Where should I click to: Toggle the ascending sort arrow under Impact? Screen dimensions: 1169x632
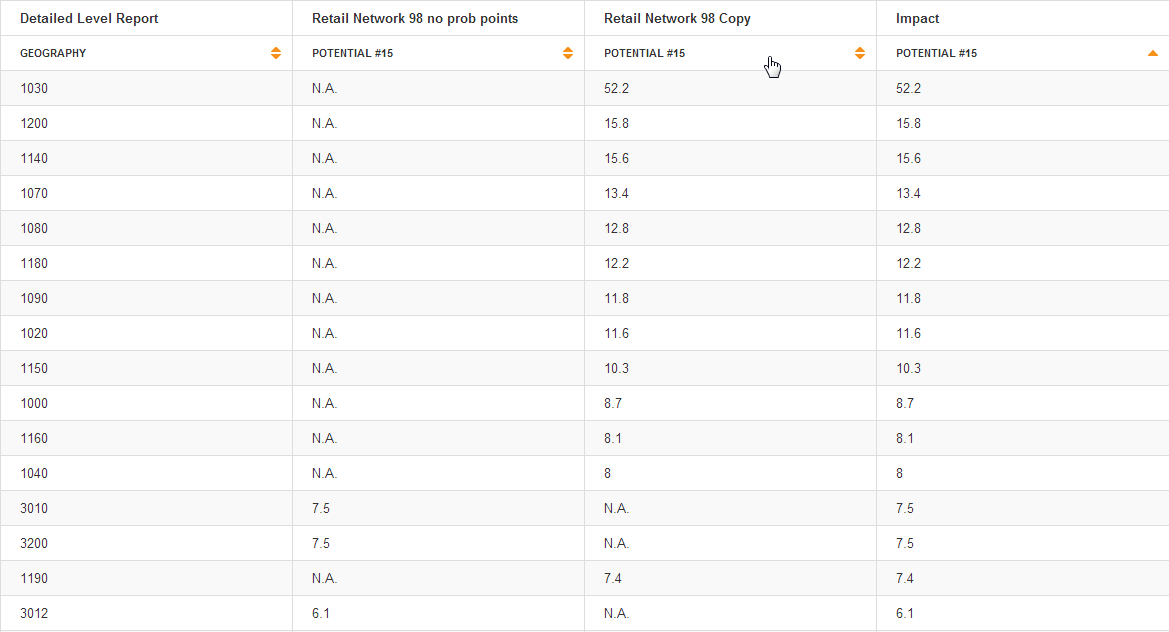coord(1152,54)
